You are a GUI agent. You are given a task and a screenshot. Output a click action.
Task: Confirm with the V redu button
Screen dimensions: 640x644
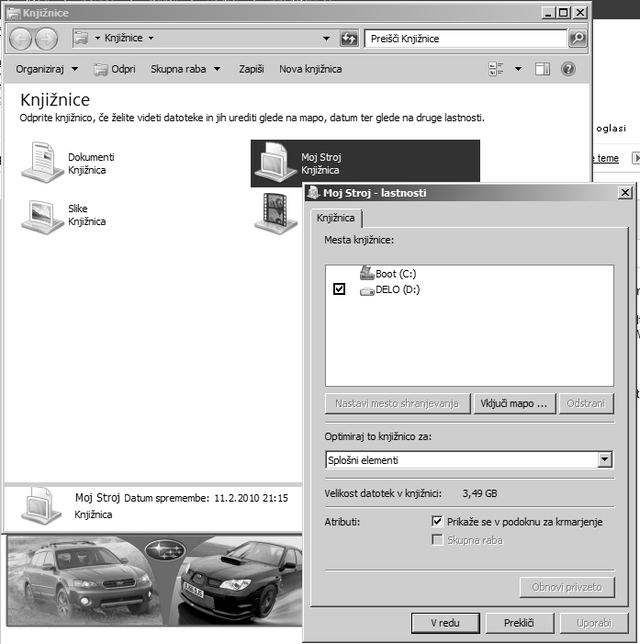pyautogui.click(x=445, y=623)
